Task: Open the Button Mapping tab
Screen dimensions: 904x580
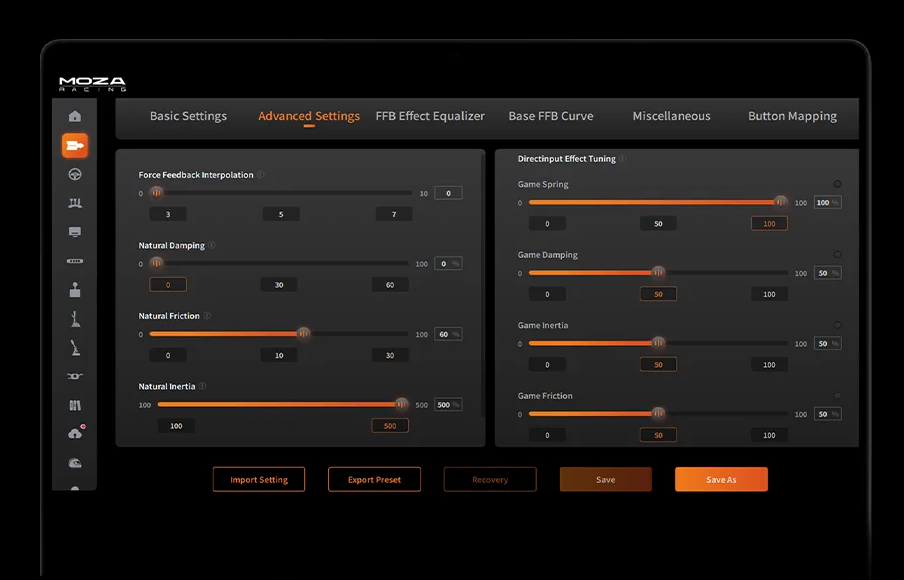Action: click(792, 116)
